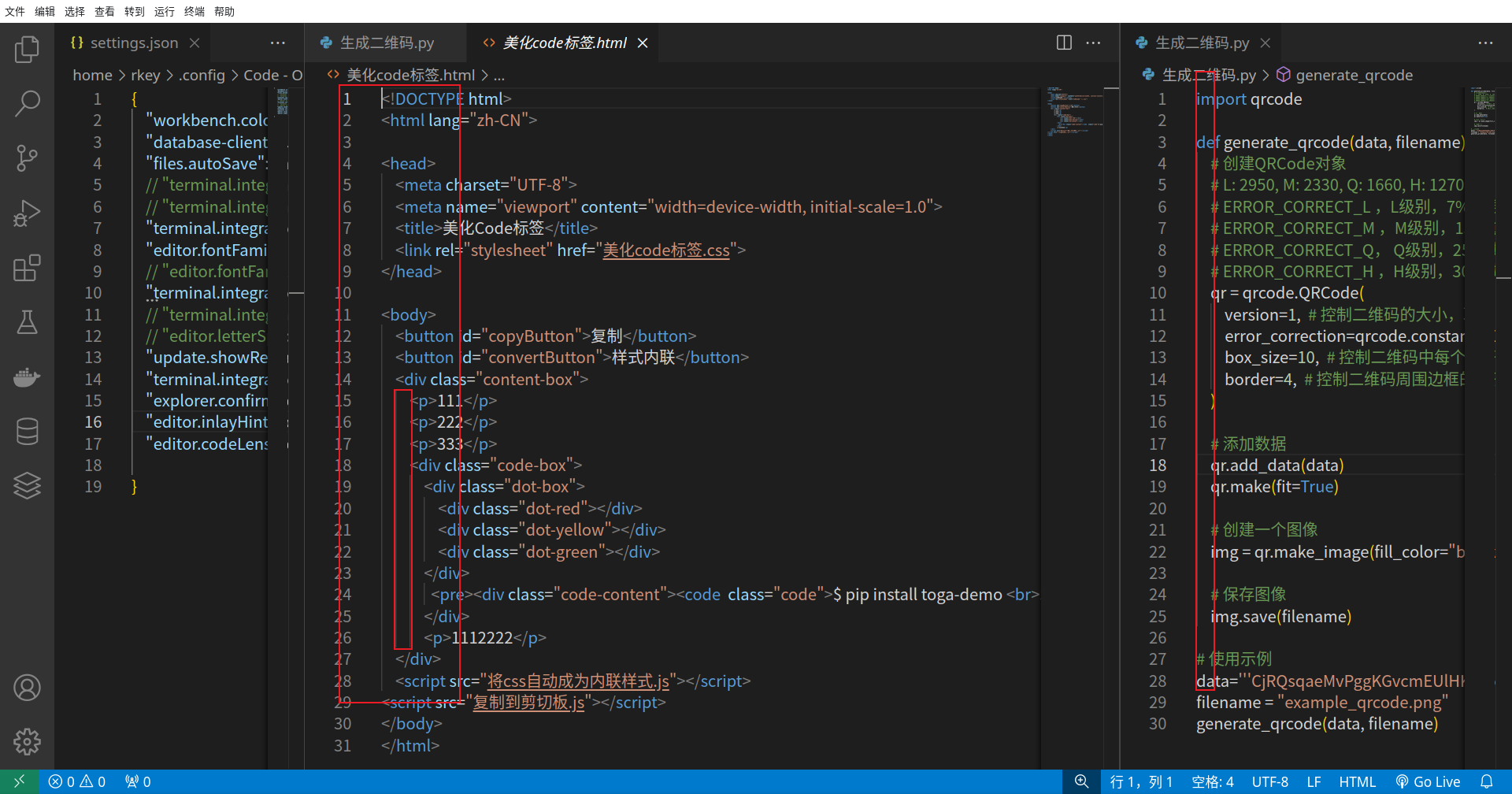This screenshot has width=1512, height=794.
Task: Click the '...' breadcrumb in html editor
Action: tap(499, 75)
